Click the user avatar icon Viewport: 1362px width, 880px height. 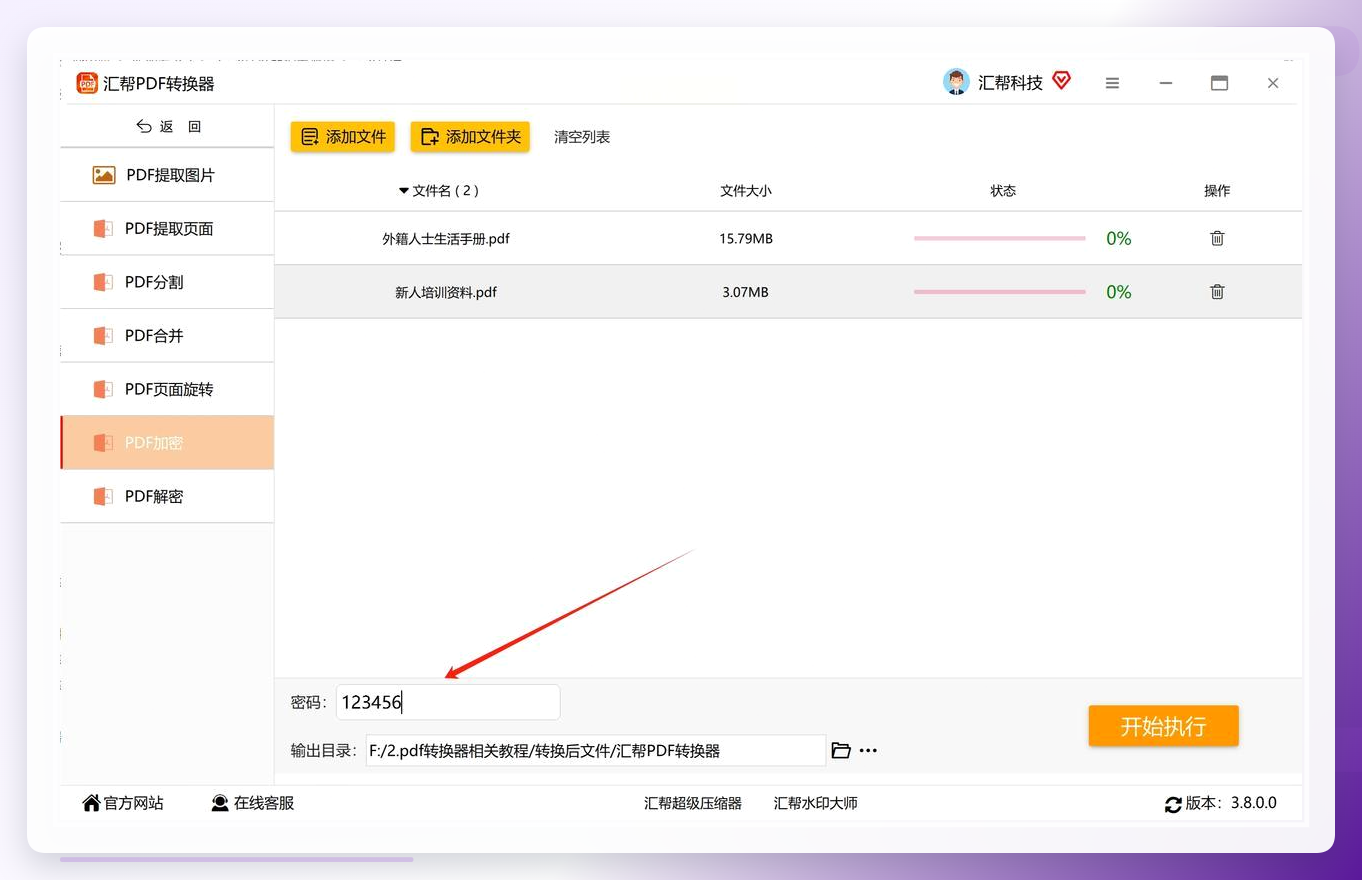click(956, 82)
